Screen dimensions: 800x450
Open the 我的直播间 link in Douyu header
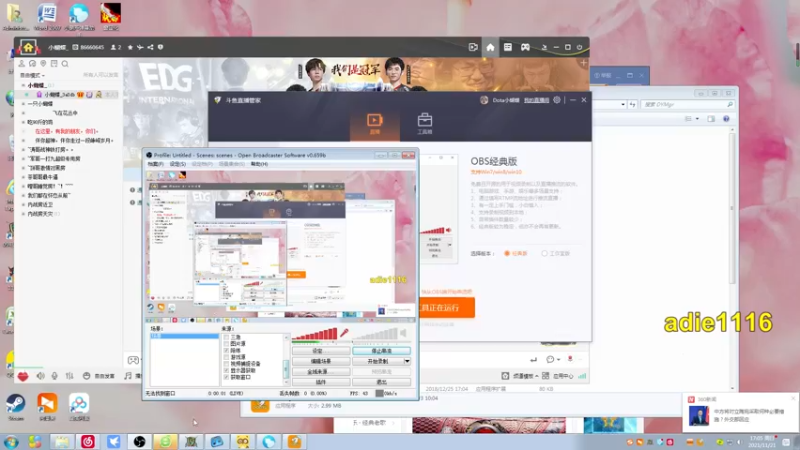[x=536, y=101]
